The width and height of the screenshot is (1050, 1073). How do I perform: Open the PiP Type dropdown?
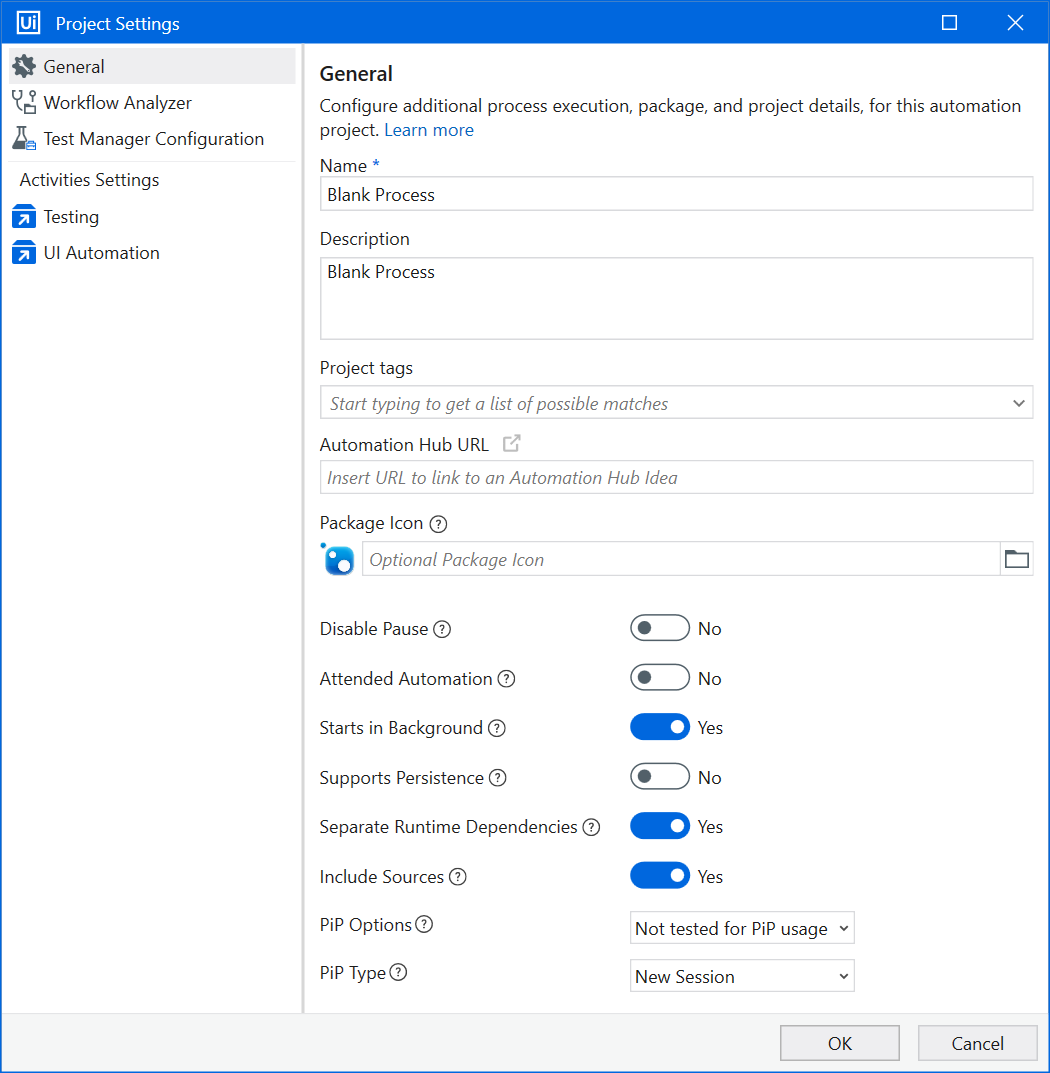click(x=742, y=976)
